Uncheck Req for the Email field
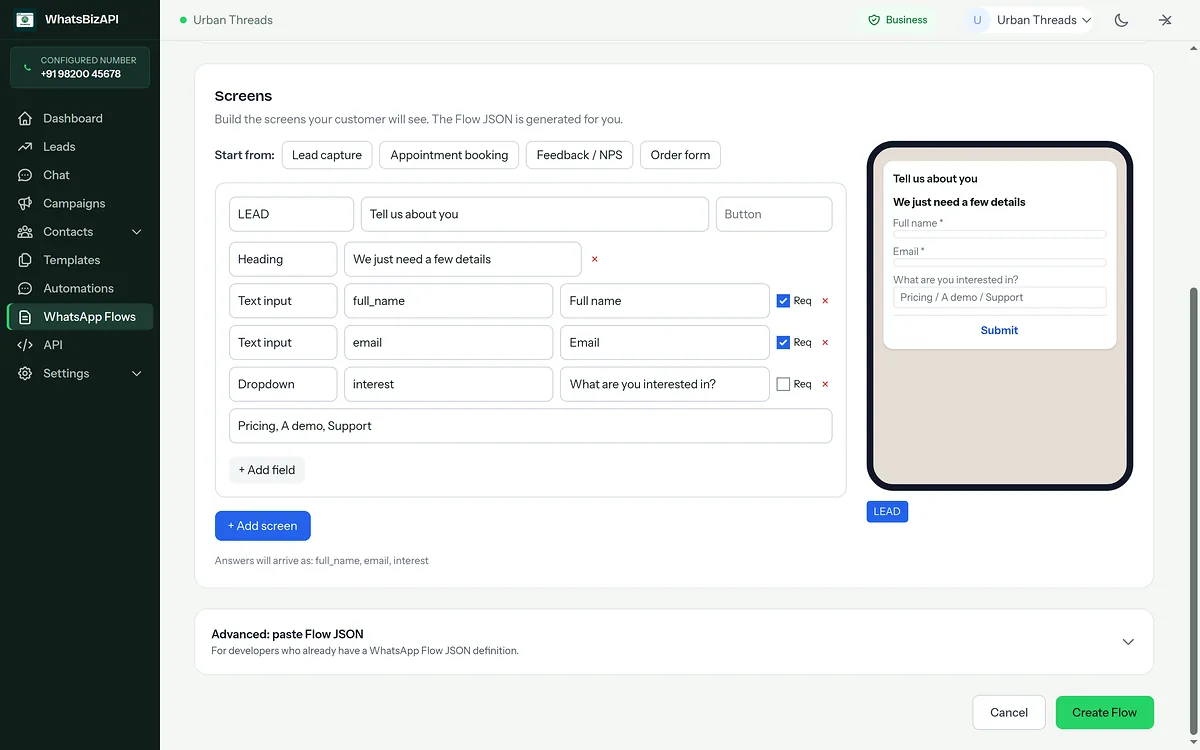Image resolution: width=1200 pixels, height=750 pixels. pyautogui.click(x=783, y=342)
